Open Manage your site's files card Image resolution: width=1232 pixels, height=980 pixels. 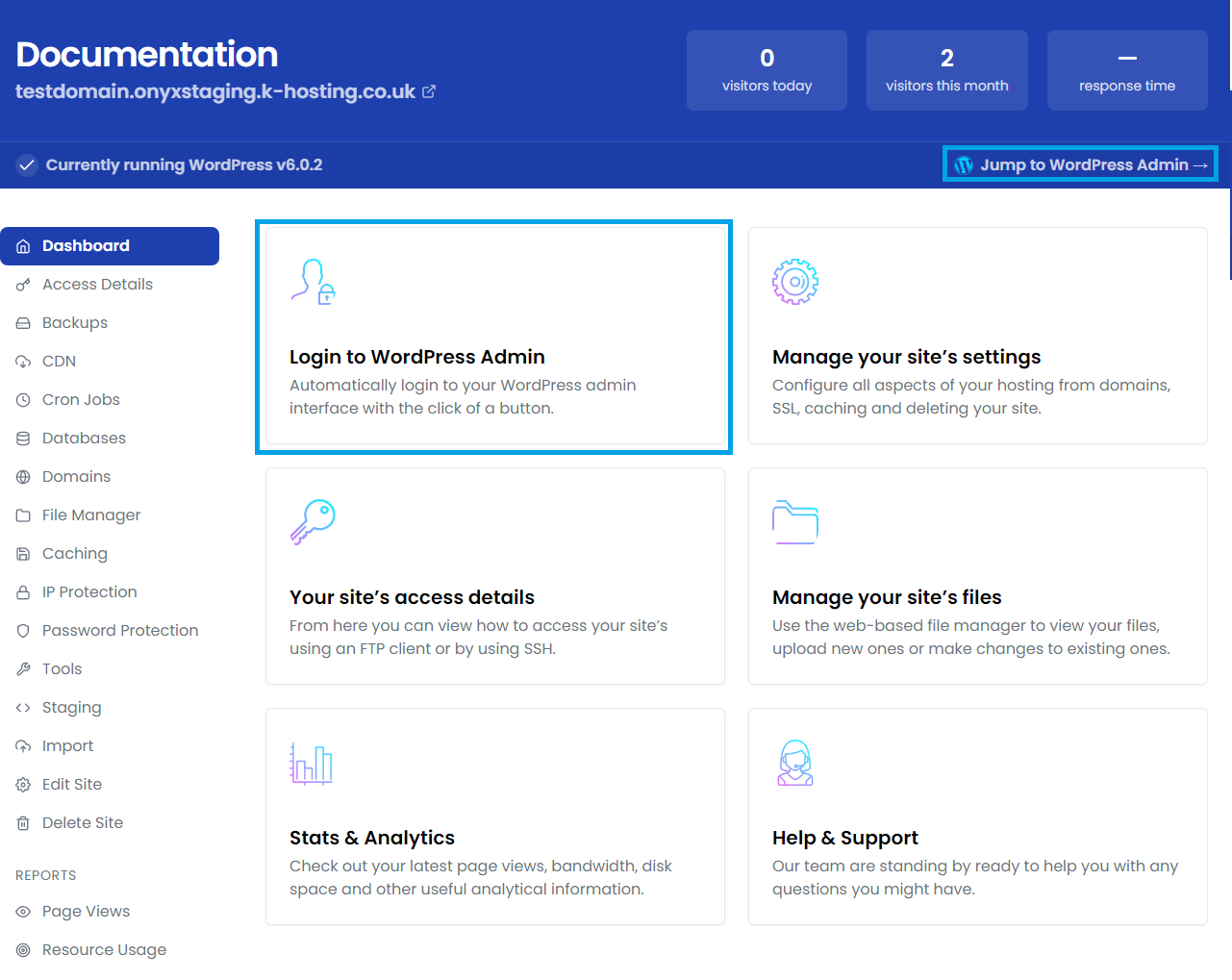978,576
